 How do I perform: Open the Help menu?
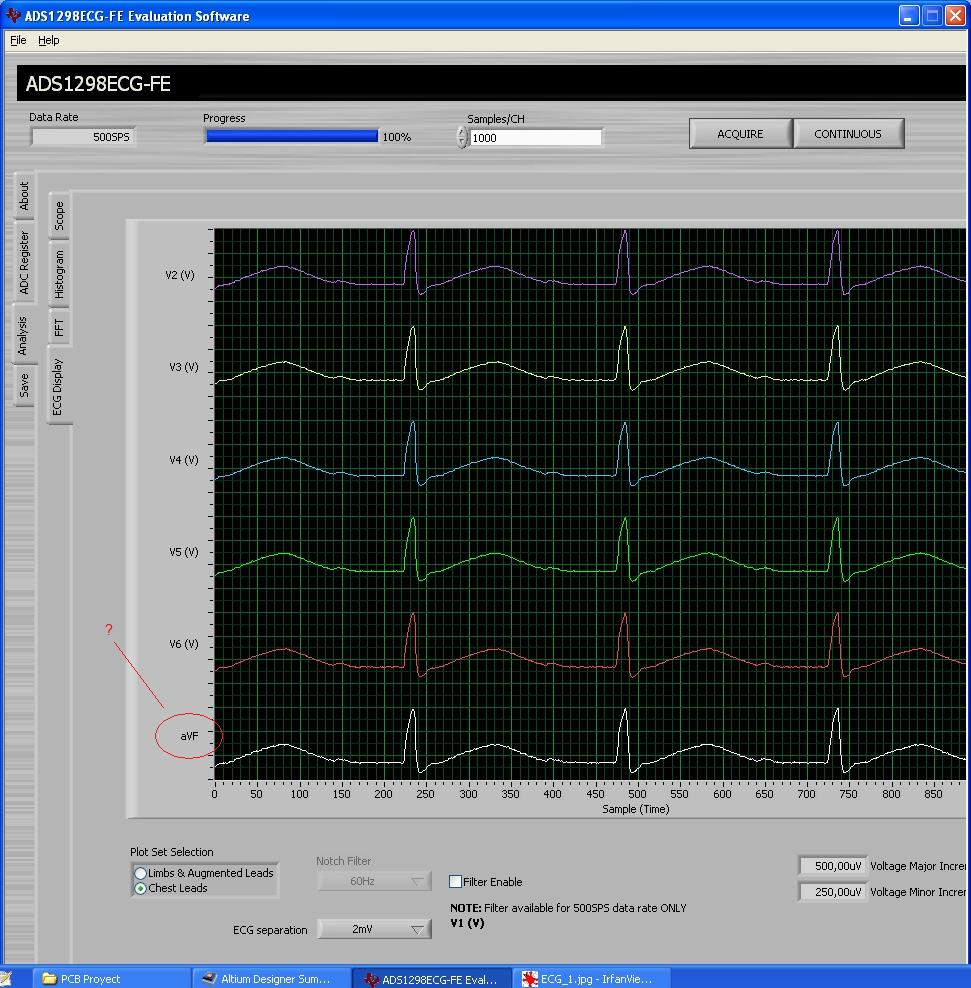coord(49,40)
